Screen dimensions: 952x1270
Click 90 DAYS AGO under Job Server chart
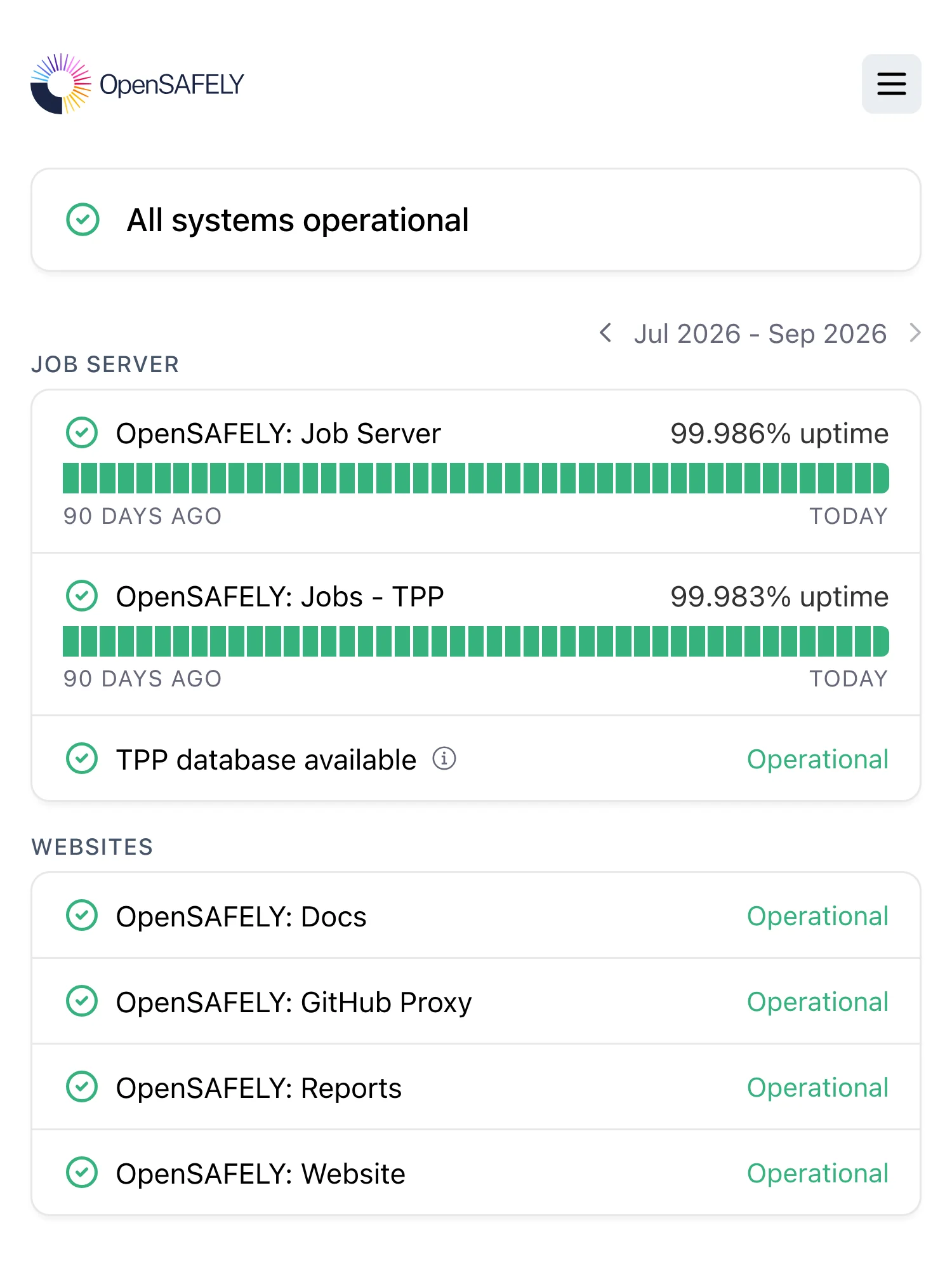142,516
